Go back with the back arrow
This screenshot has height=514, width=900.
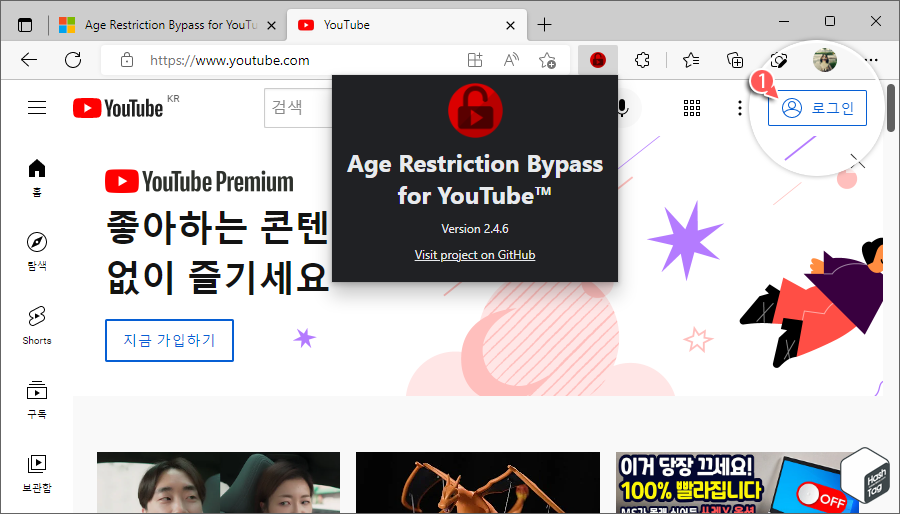(x=29, y=60)
